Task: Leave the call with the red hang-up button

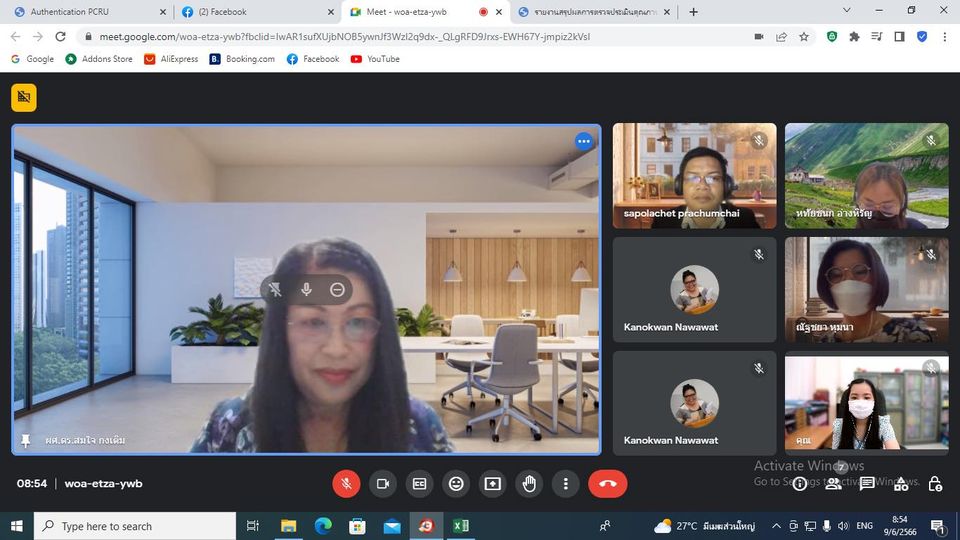Action: 607,484
